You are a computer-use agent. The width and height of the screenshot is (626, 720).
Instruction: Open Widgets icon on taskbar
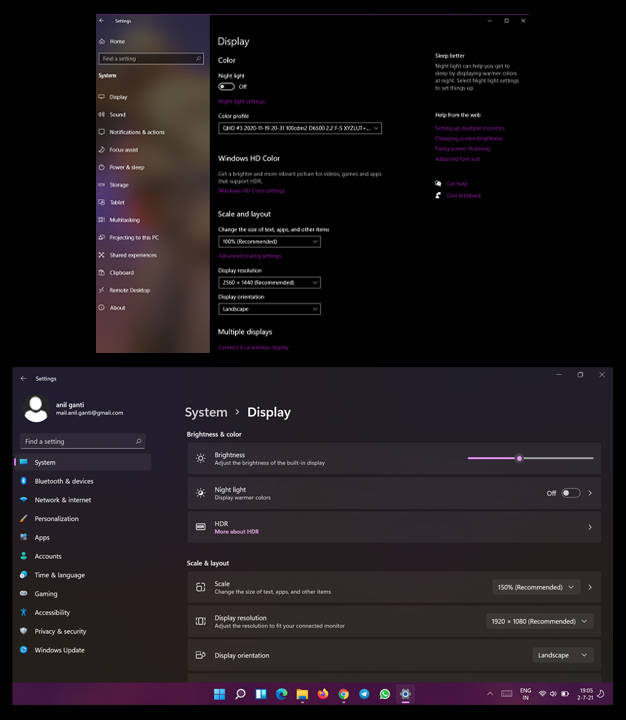tap(261, 694)
